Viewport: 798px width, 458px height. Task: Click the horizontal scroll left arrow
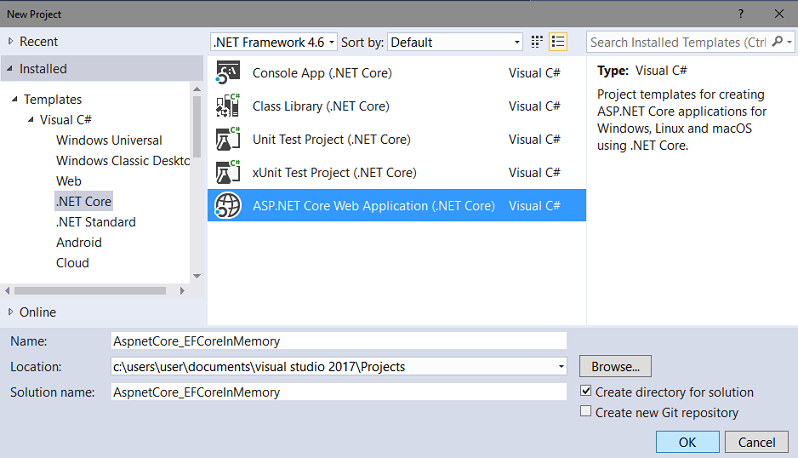coord(7,291)
